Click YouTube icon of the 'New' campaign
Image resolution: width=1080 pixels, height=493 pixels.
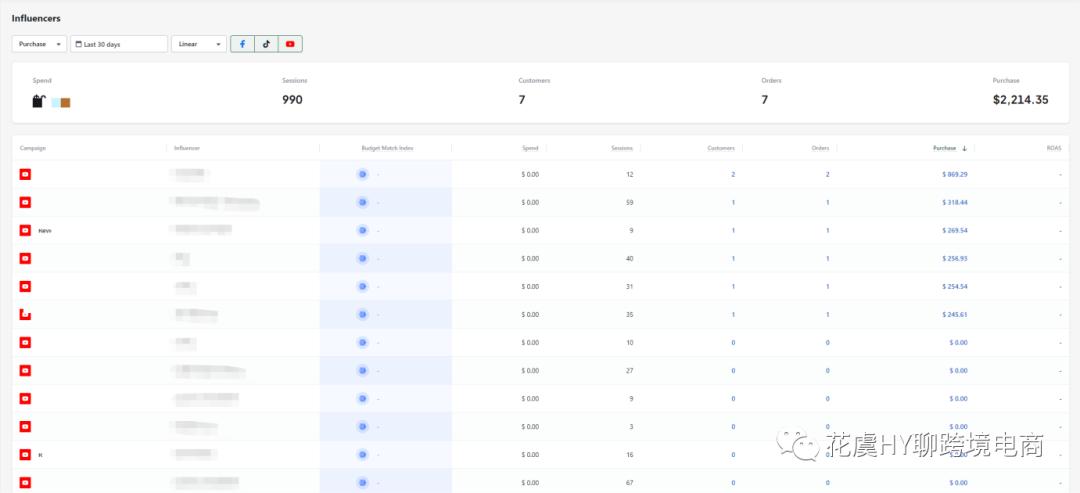(x=26, y=230)
